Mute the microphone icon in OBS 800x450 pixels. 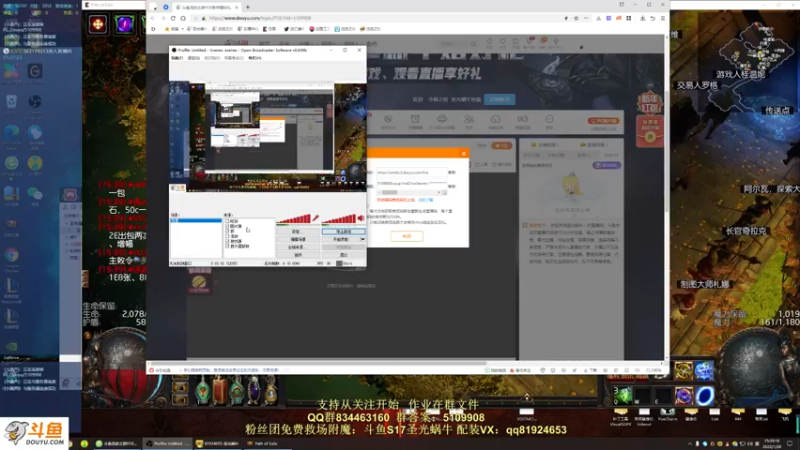click(316, 218)
